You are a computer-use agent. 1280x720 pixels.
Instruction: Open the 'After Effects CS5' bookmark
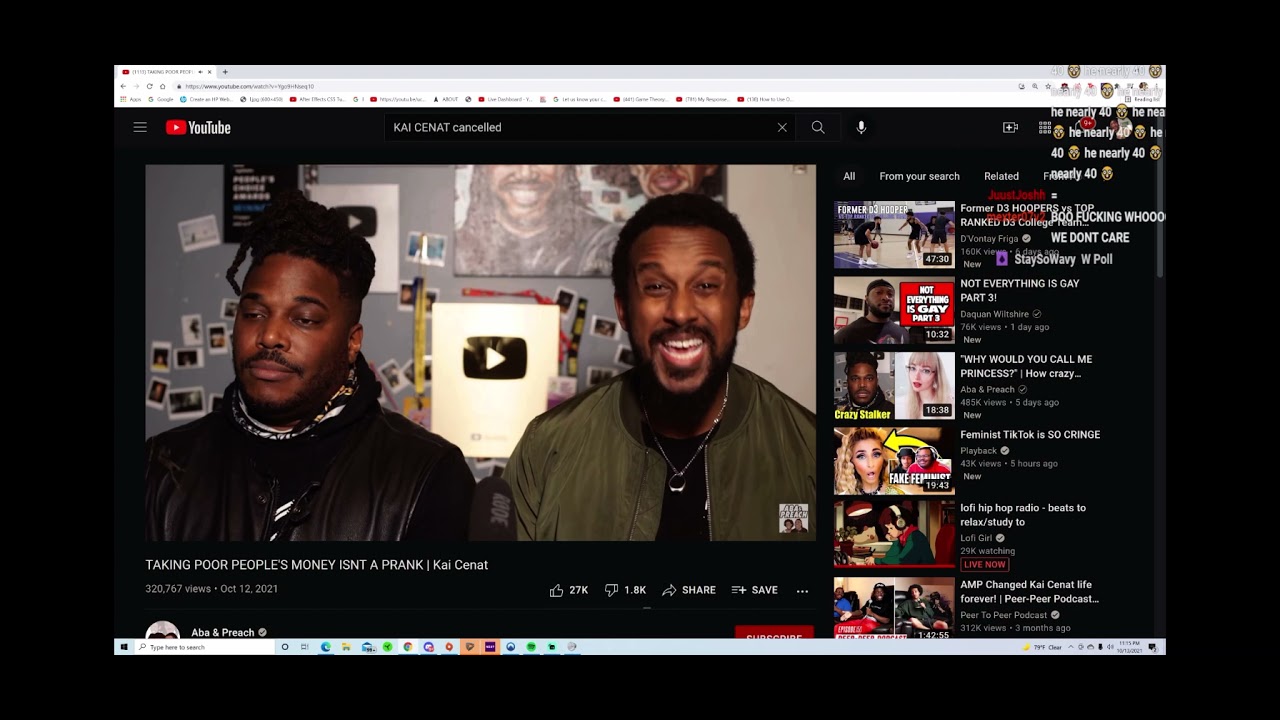click(318, 99)
